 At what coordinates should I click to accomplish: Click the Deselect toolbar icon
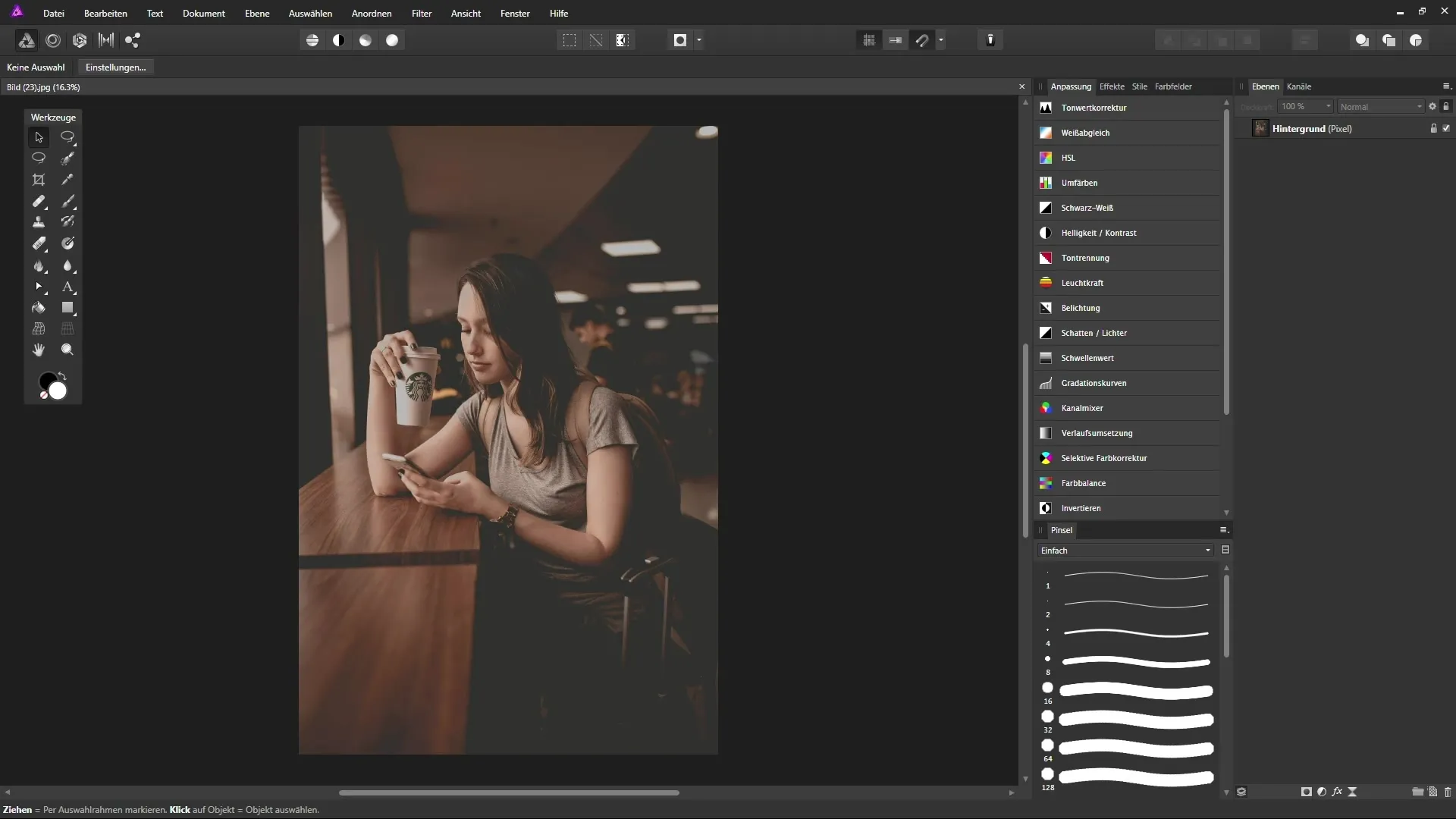596,40
